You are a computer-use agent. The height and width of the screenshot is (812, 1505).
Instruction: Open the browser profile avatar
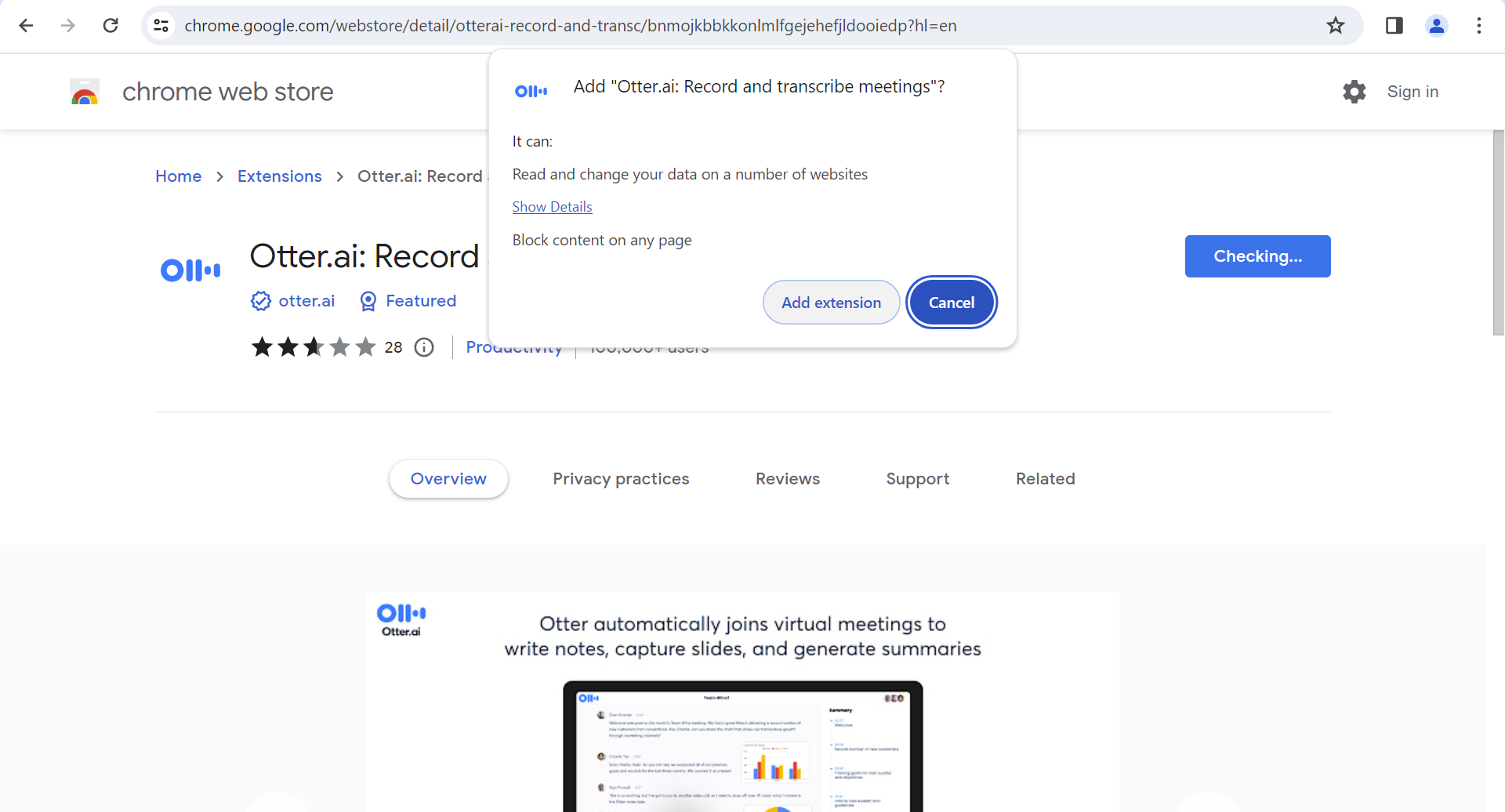click(x=1437, y=25)
